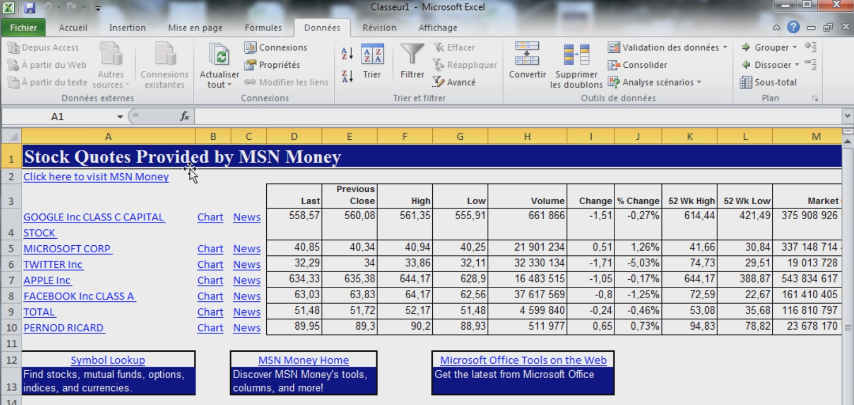Open the PERNOD RICARD stock link
Screen dimensions: 854x405
tap(64, 328)
